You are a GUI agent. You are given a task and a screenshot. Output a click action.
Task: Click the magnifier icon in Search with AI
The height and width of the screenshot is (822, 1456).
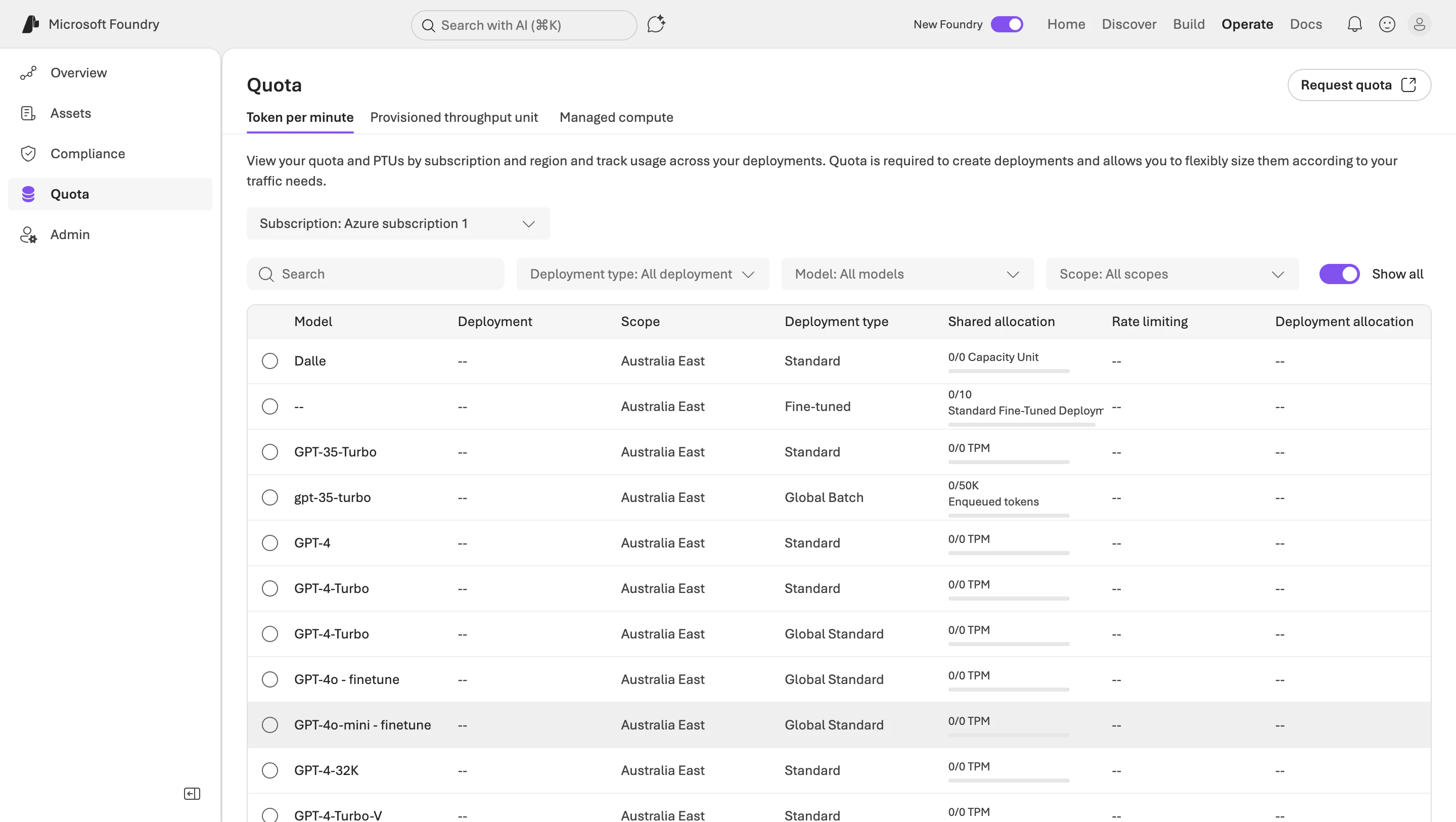(428, 25)
